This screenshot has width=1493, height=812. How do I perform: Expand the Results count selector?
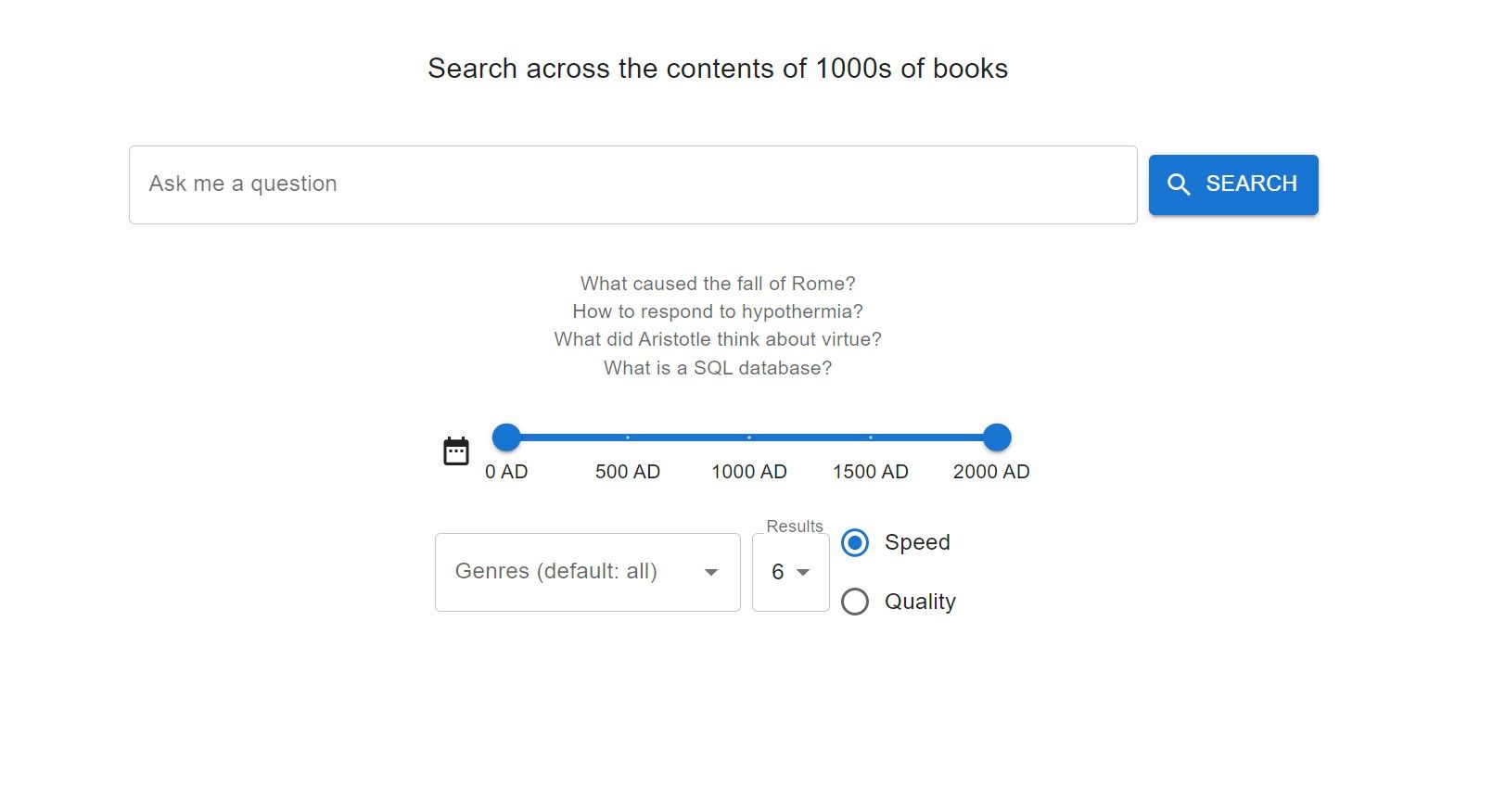pyautogui.click(x=790, y=573)
